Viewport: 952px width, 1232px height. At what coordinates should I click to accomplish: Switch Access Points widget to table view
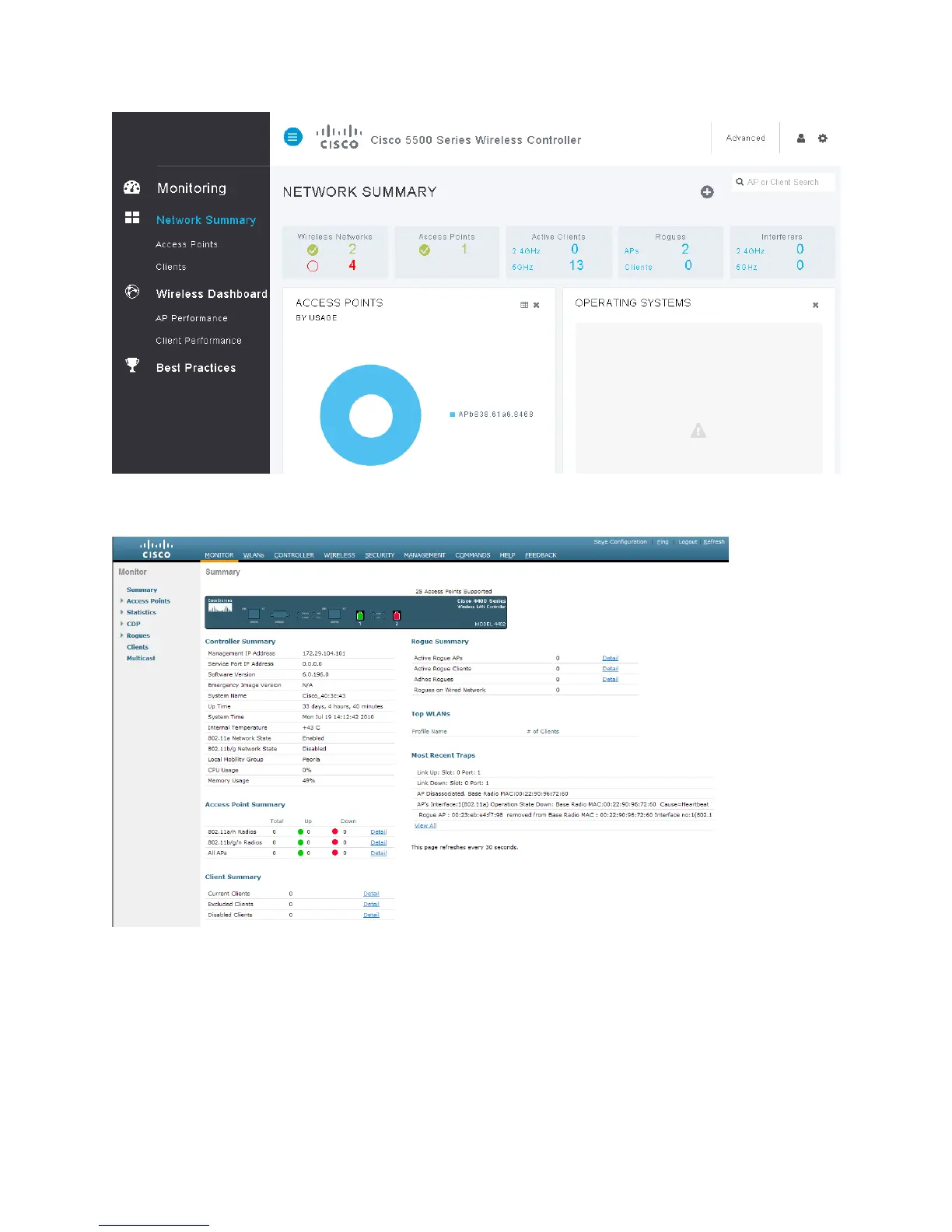point(524,305)
